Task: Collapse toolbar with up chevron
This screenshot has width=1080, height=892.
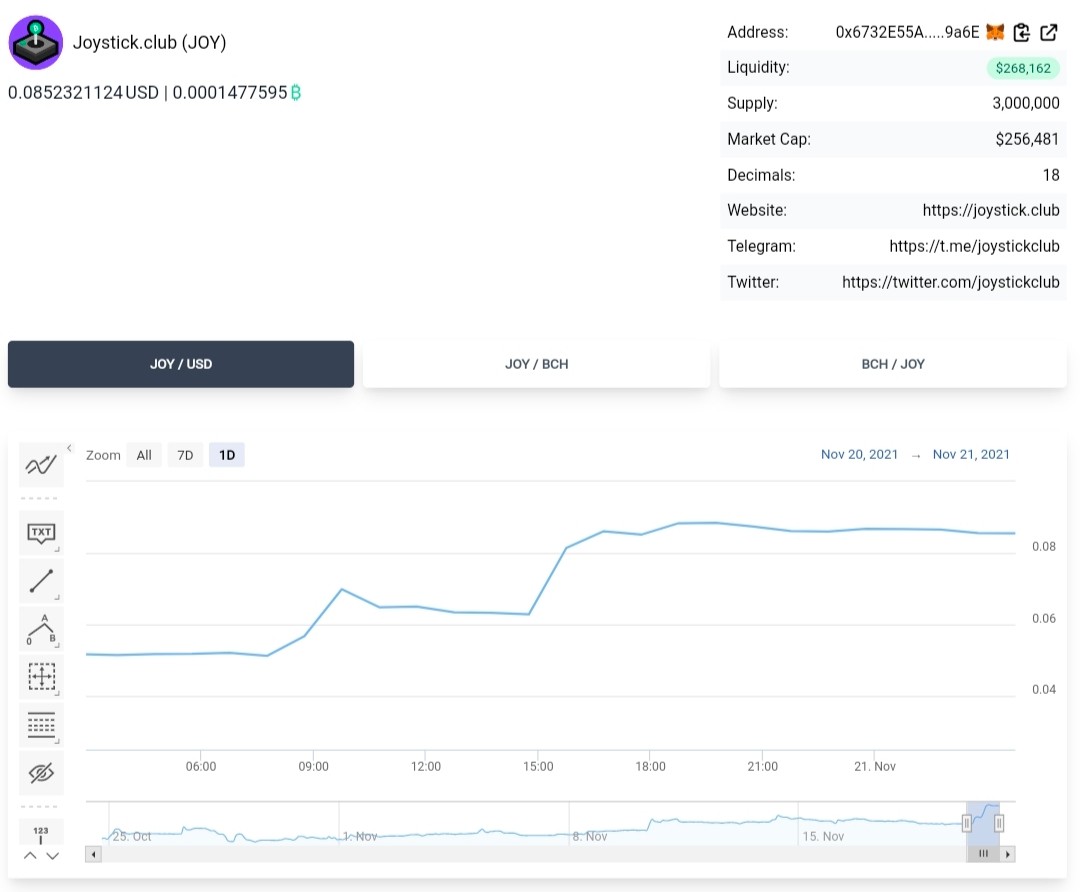Action: coord(30,855)
